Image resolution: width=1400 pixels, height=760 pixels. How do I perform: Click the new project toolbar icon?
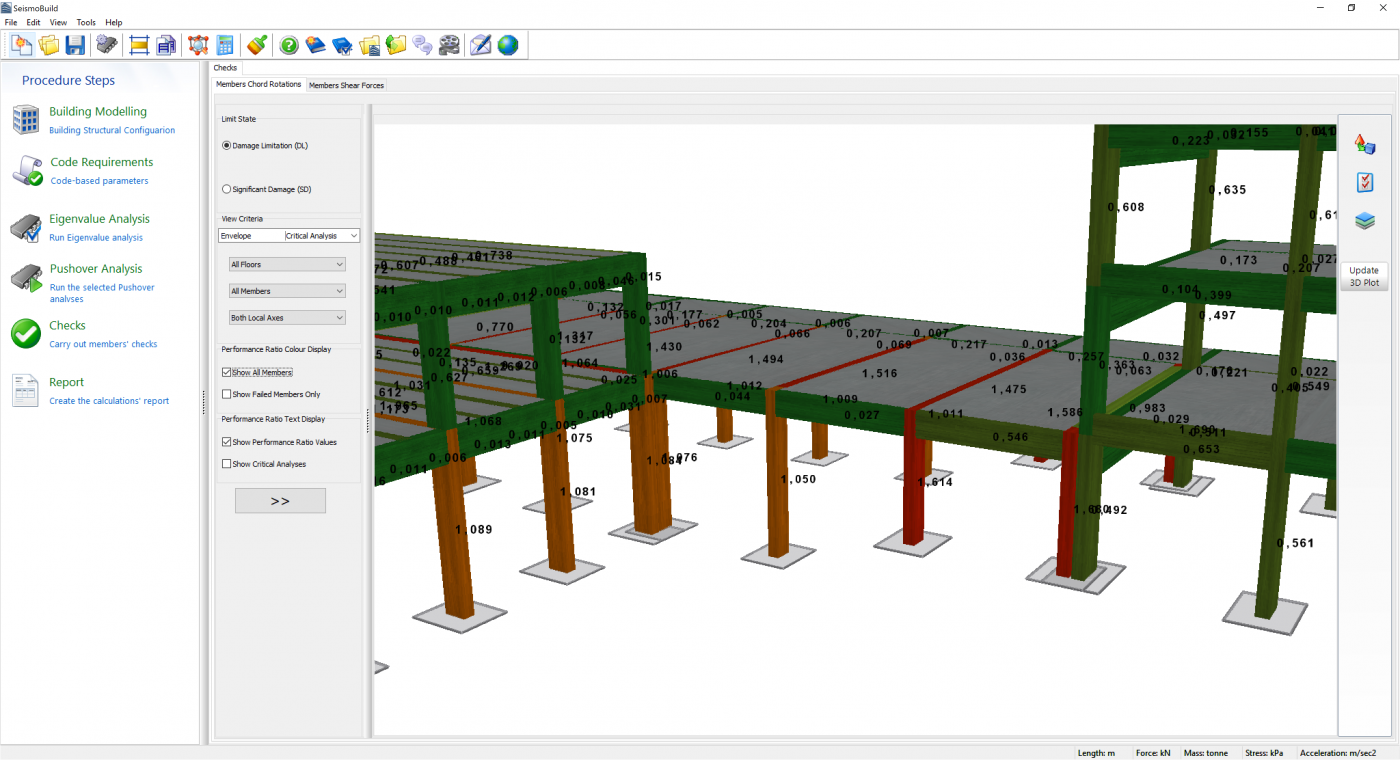click(21, 45)
